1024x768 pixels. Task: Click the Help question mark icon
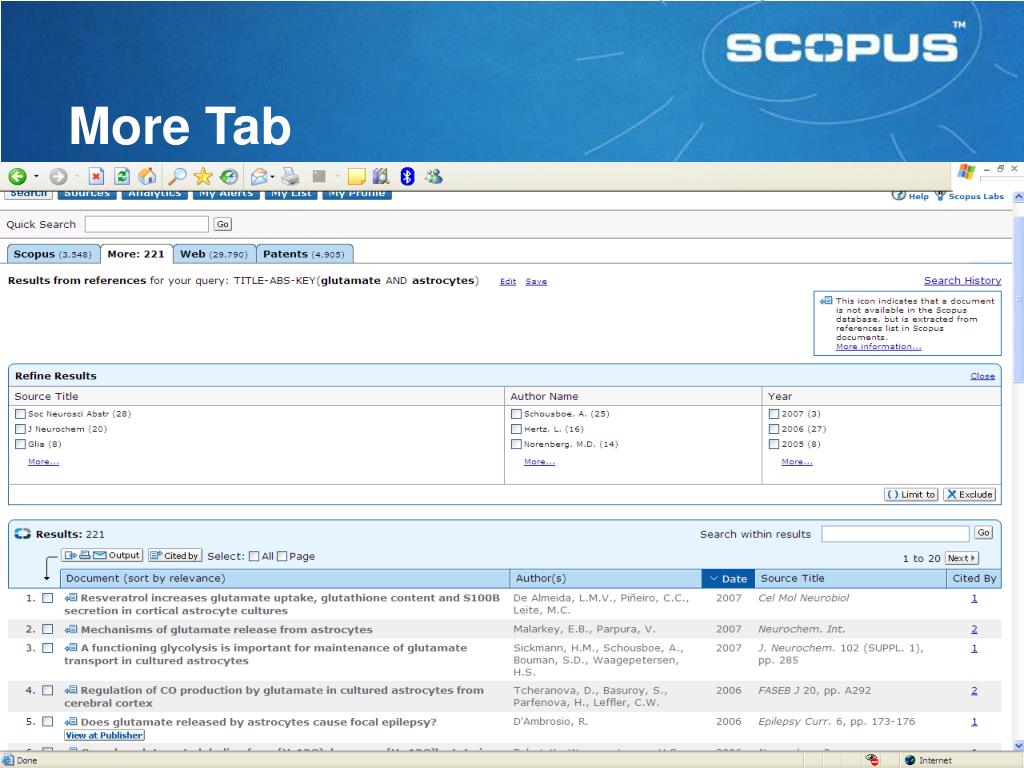(899, 195)
